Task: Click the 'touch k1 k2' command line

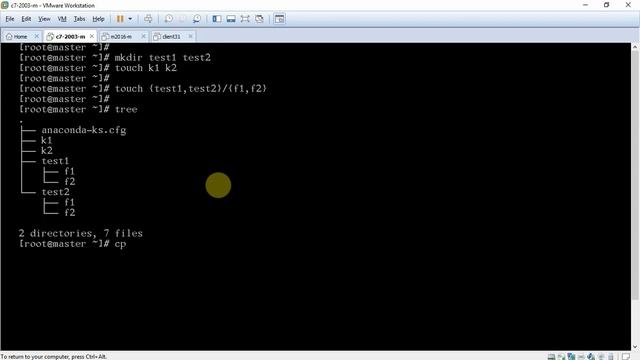Action: click(146, 68)
